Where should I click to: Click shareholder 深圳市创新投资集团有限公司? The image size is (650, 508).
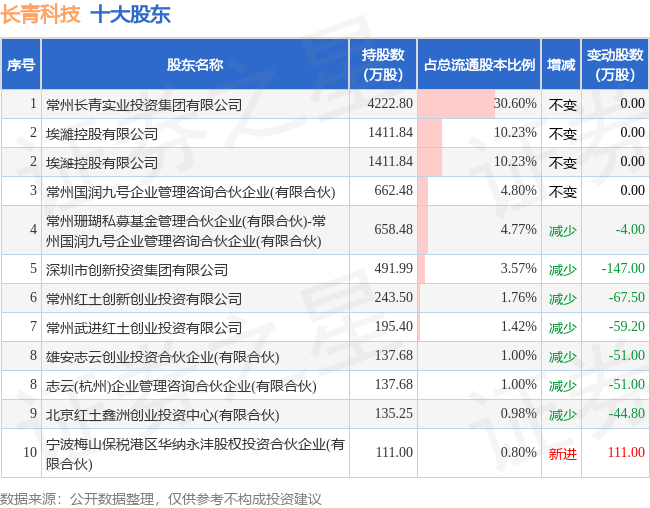[137, 270]
